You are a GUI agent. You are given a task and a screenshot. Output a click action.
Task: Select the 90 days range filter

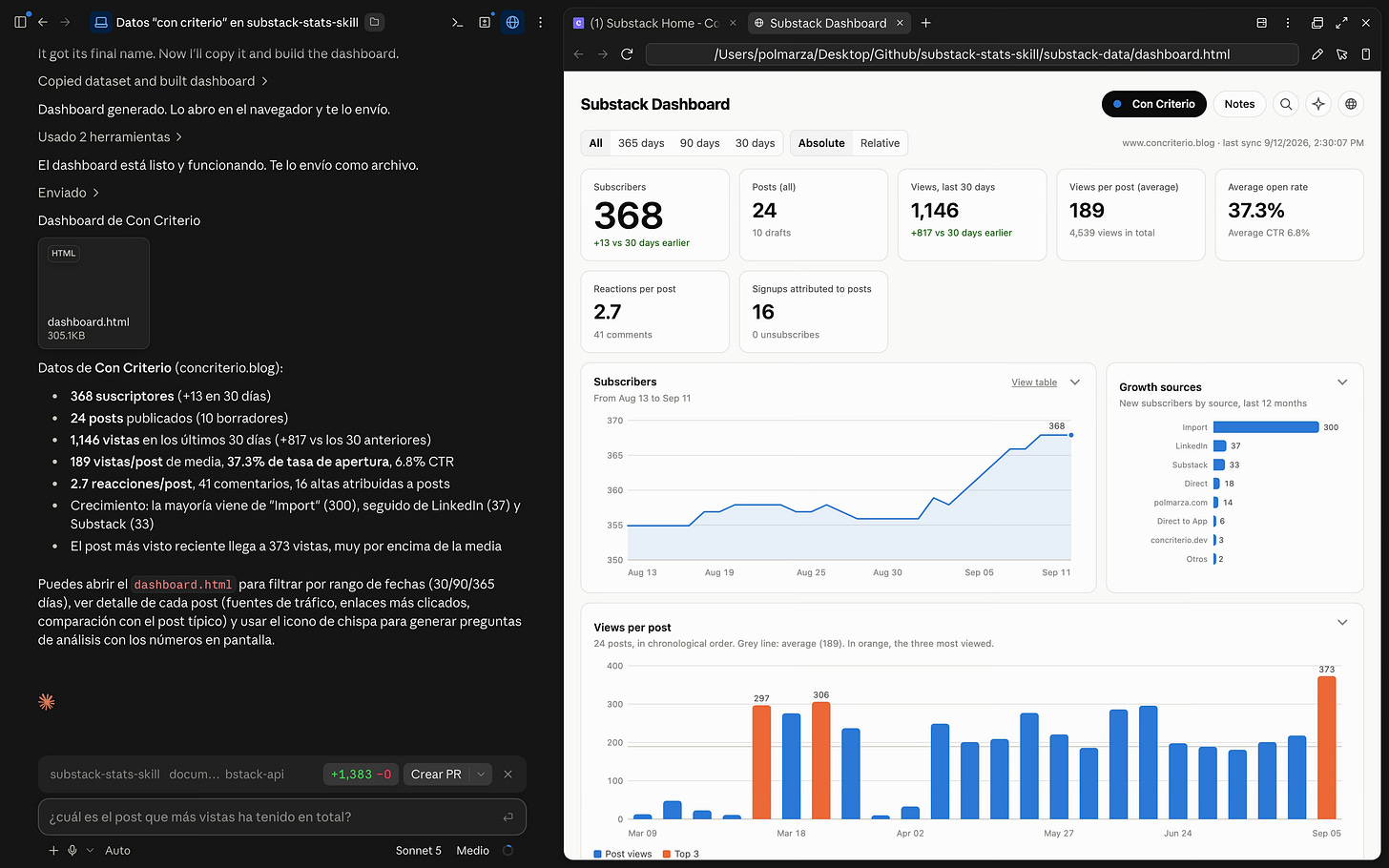[699, 143]
